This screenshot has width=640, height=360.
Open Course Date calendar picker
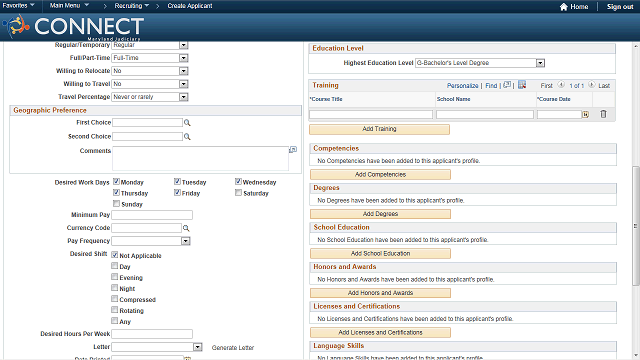click(x=585, y=115)
